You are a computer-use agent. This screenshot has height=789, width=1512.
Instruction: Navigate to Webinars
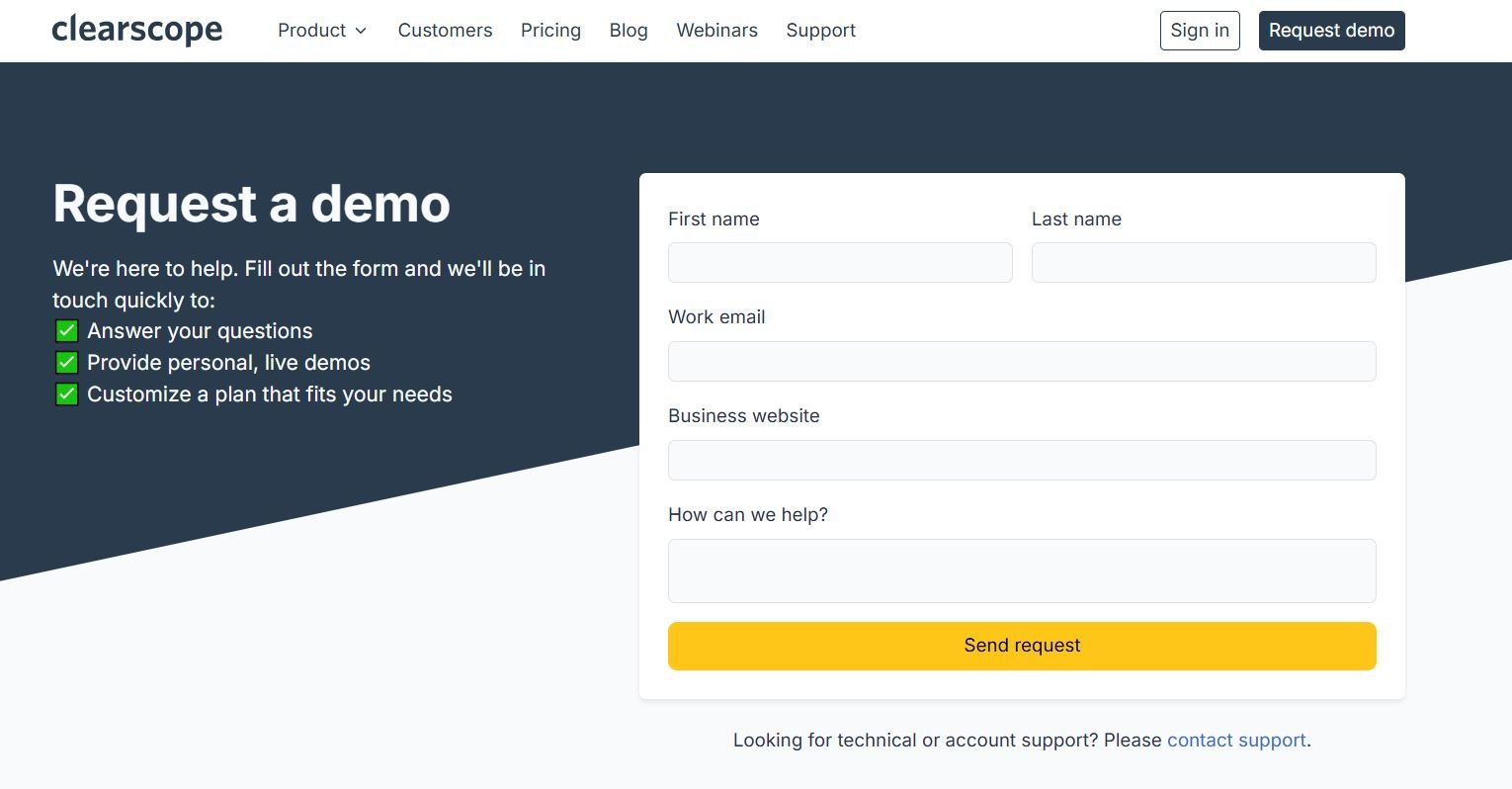716,31
